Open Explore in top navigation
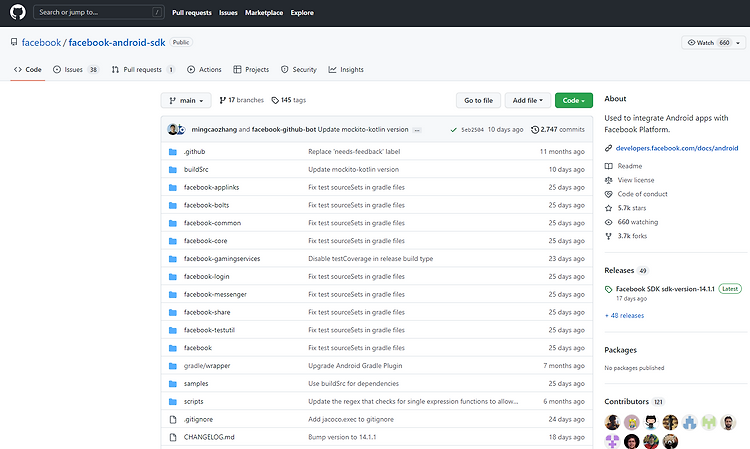Image resolution: width=750 pixels, height=449 pixels. (302, 12)
